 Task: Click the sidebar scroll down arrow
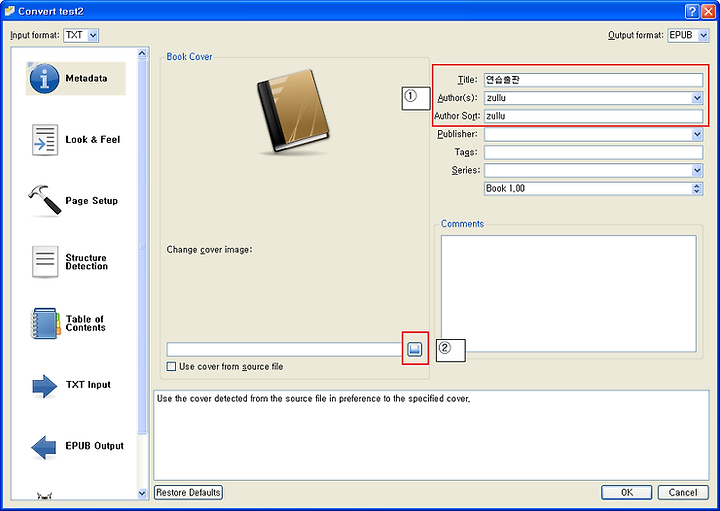(x=142, y=494)
